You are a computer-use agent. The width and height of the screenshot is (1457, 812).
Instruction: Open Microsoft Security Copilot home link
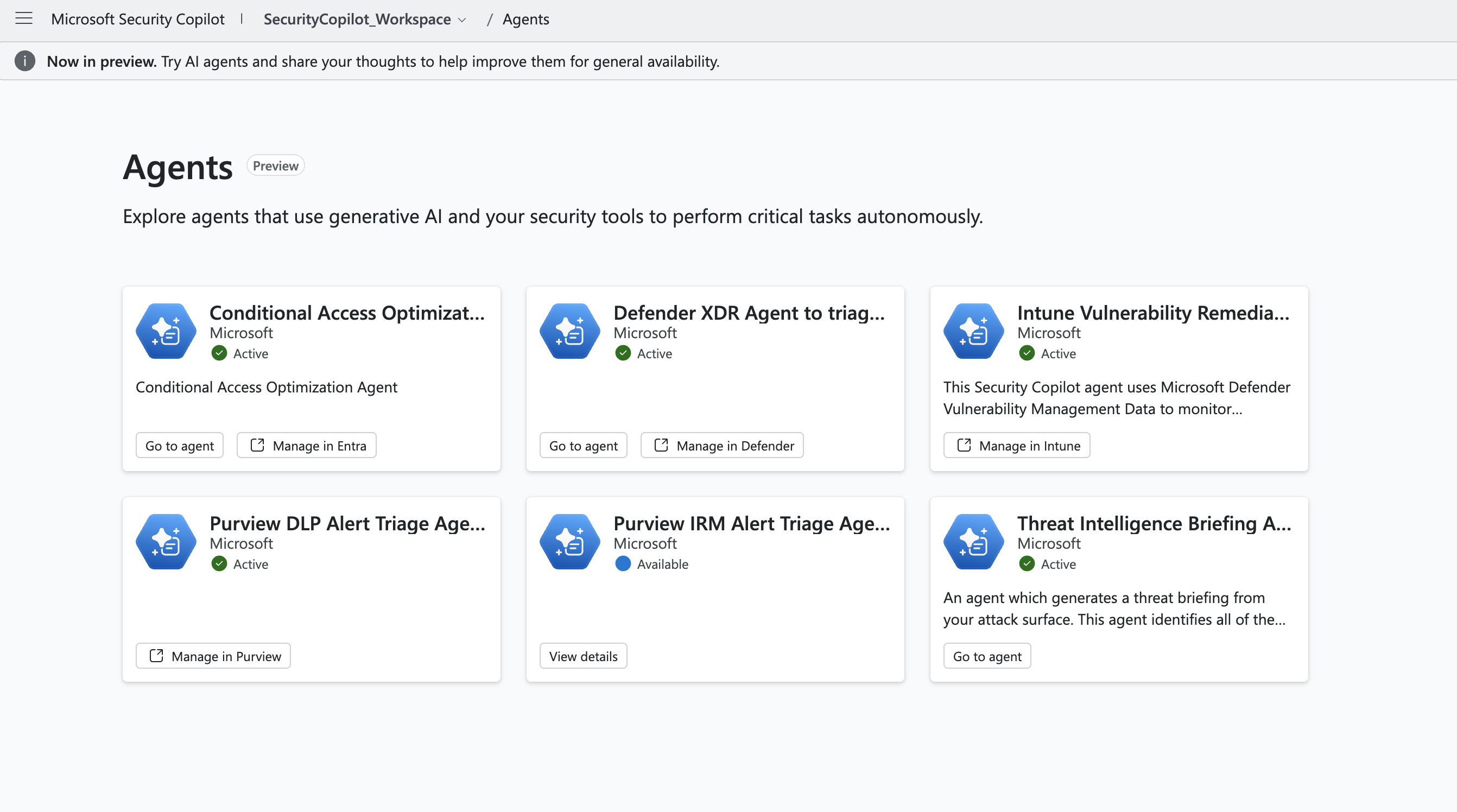(x=137, y=19)
